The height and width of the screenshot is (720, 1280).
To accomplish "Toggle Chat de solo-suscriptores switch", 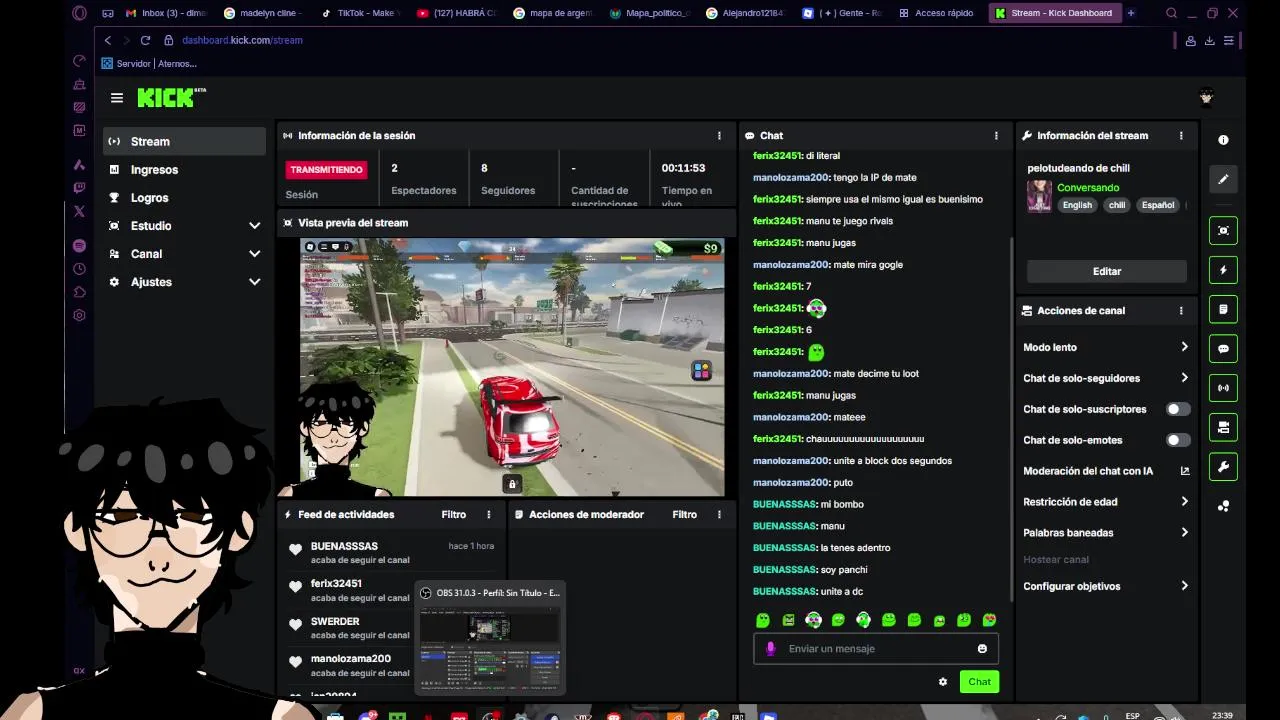I will point(1178,409).
